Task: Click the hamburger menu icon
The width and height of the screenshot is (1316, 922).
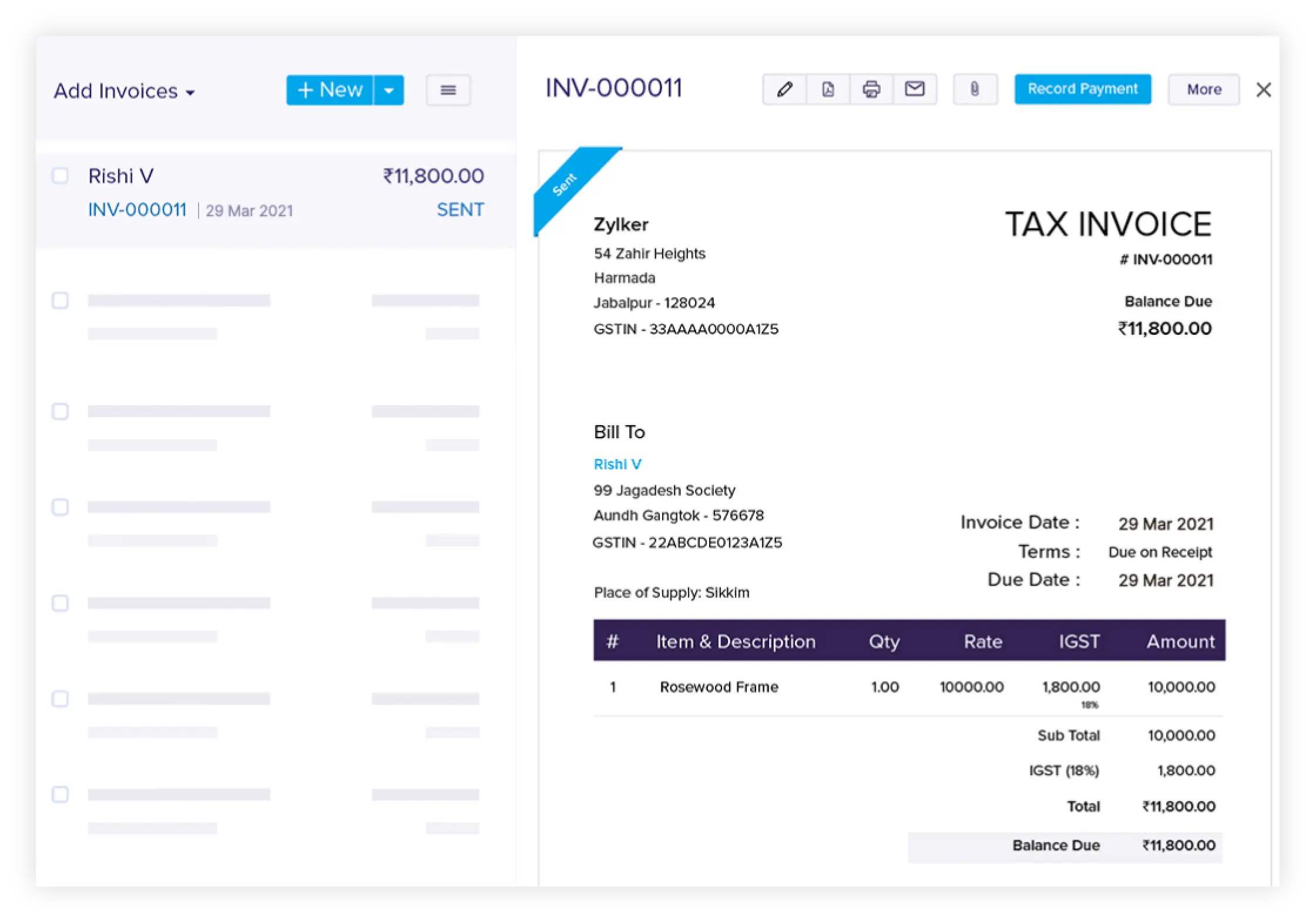Action: pyautogui.click(x=449, y=89)
